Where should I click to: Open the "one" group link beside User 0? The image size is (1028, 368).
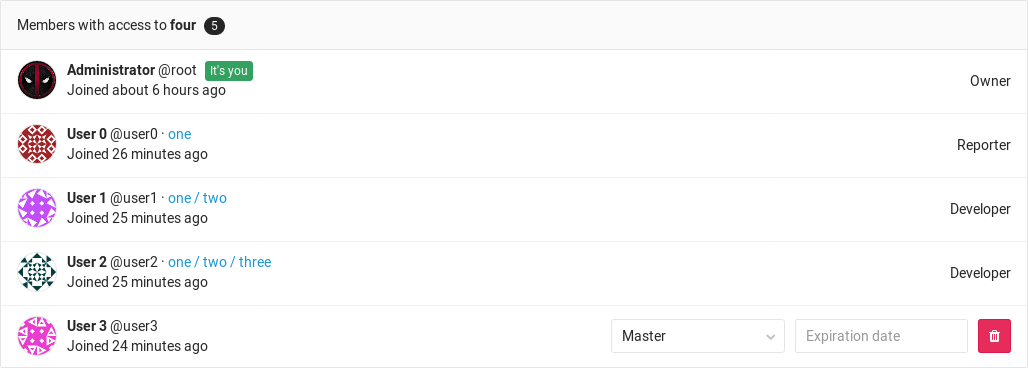tap(180, 134)
